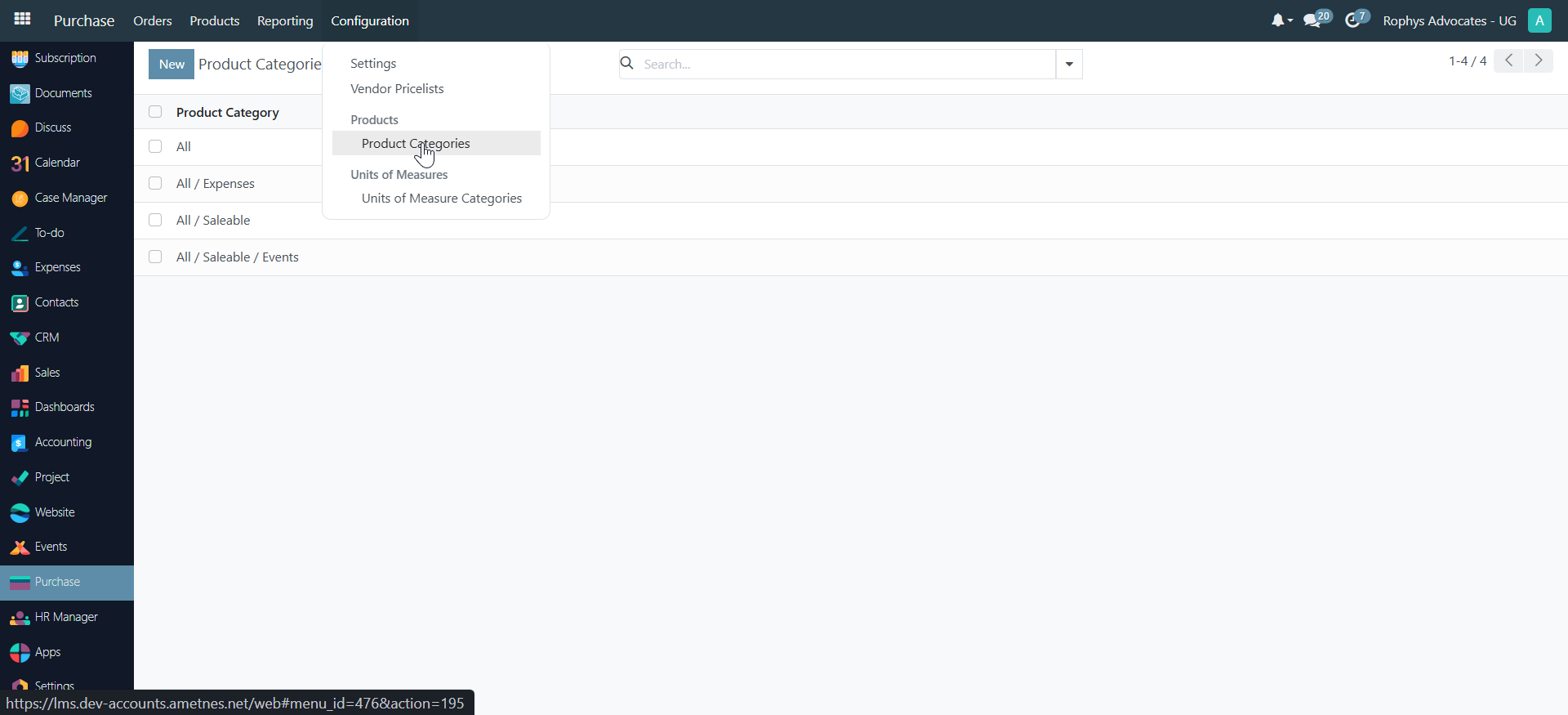
Task: Click the Purchase app title
Action: 84,20
